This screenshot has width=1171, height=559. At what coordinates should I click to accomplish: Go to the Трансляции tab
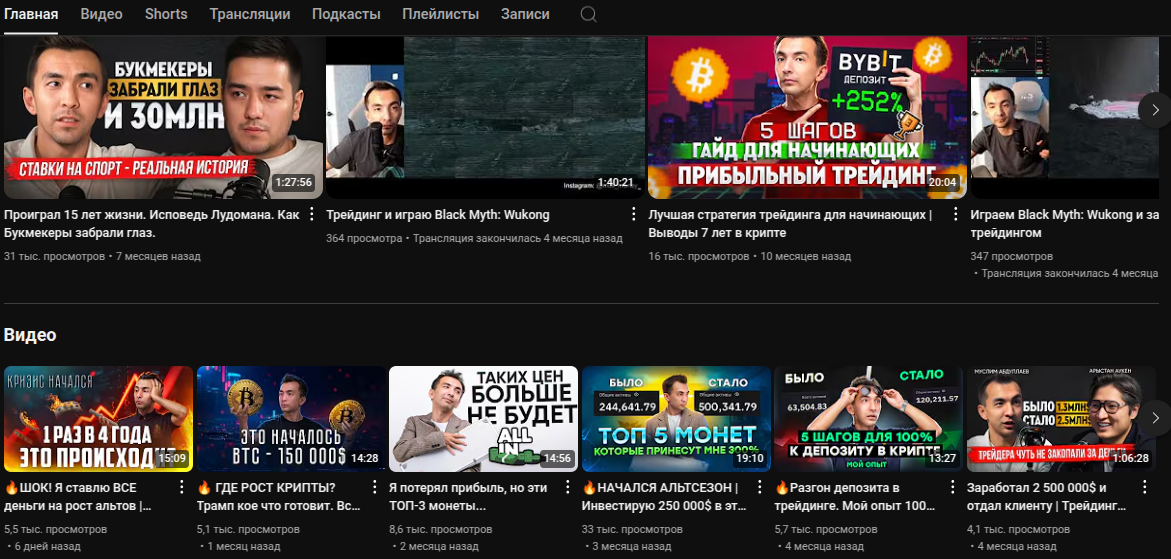(250, 14)
